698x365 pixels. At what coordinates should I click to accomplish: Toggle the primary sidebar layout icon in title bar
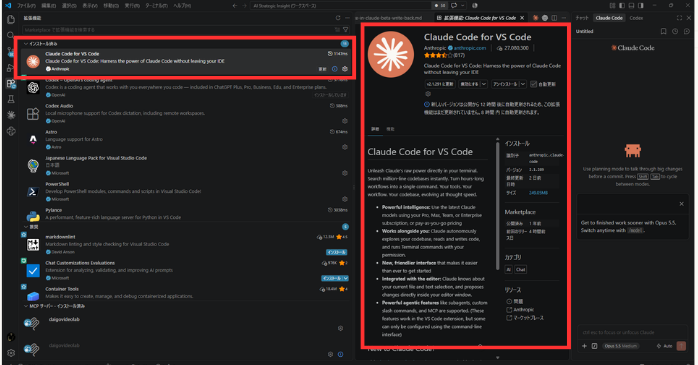pos(622,6)
